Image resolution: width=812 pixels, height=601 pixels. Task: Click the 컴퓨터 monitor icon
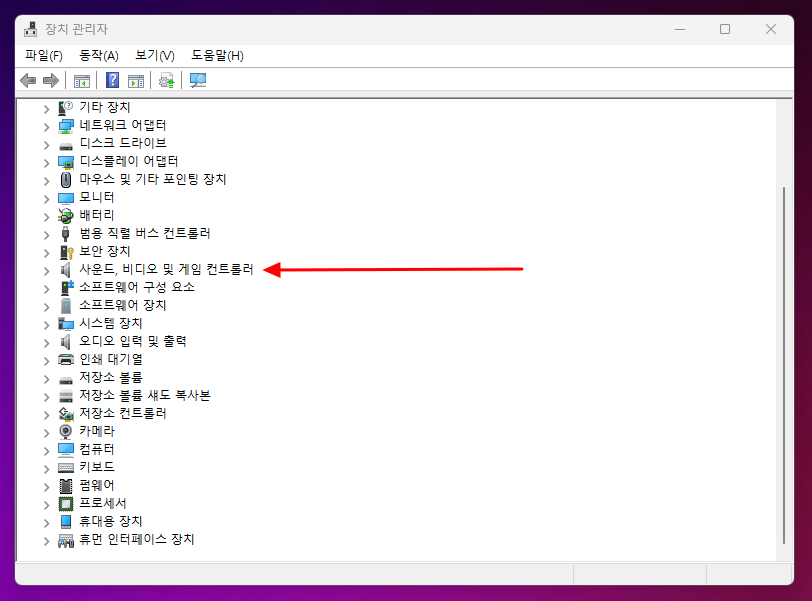click(66, 449)
